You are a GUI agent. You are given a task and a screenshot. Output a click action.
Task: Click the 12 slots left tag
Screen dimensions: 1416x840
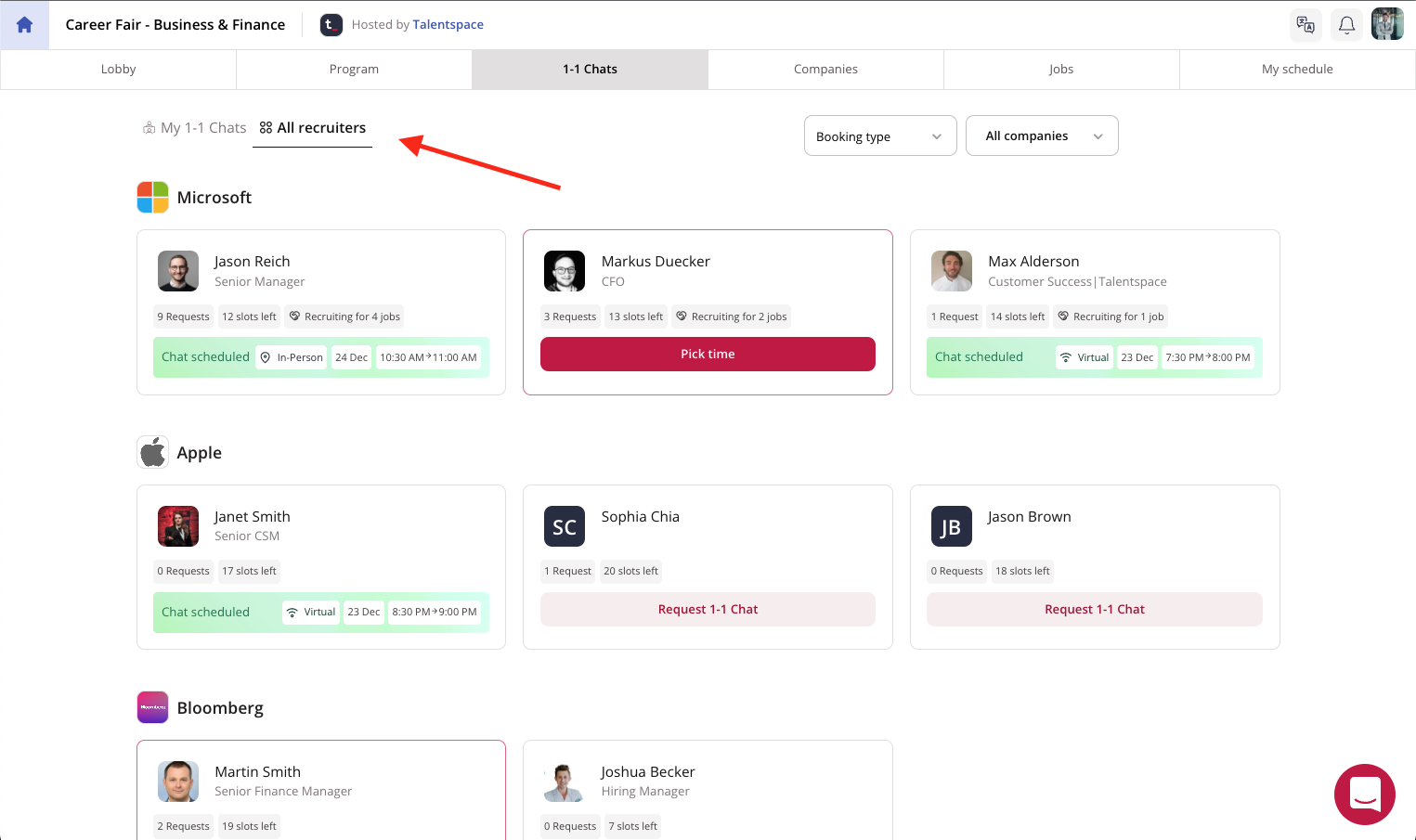pos(249,317)
